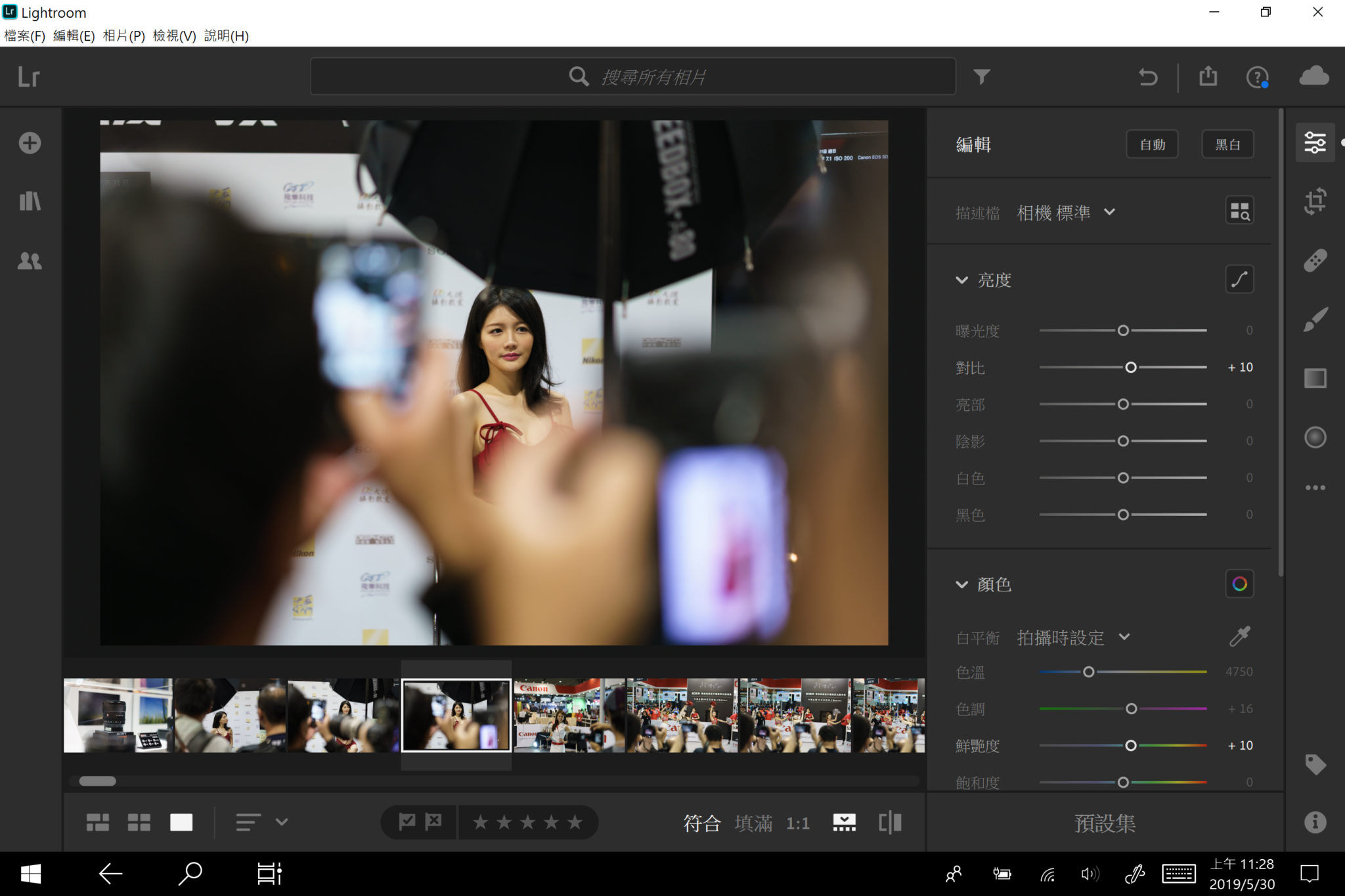The image size is (1345, 896).
Task: Open the sort order dropdown arrow
Action: 282,822
